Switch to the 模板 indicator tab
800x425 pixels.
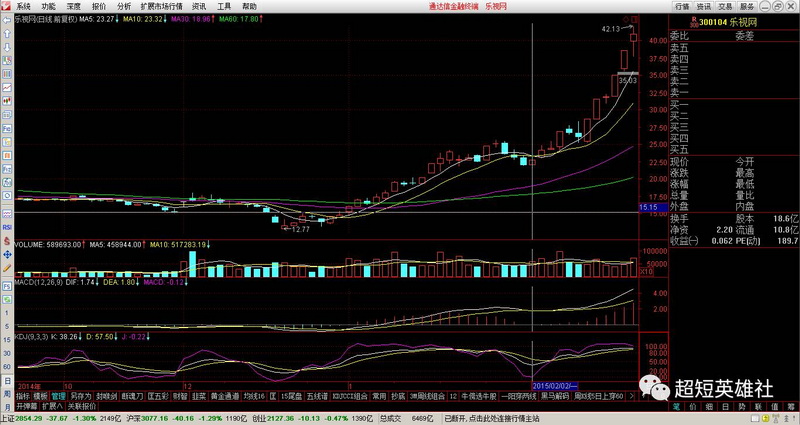tap(40, 396)
